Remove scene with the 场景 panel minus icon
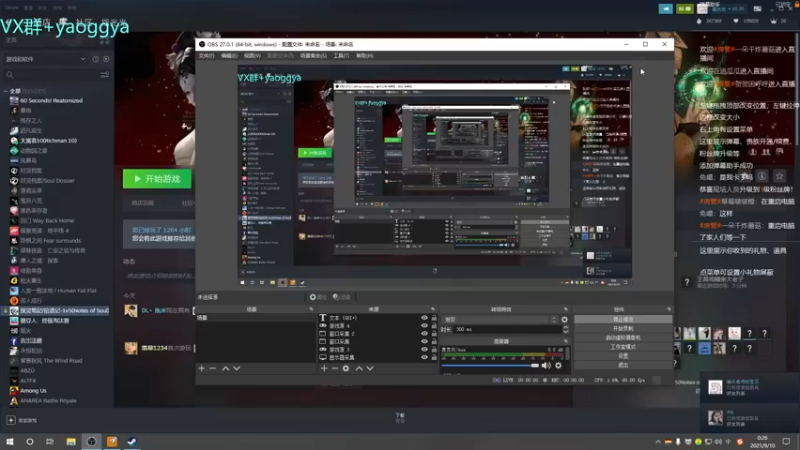 click(213, 368)
